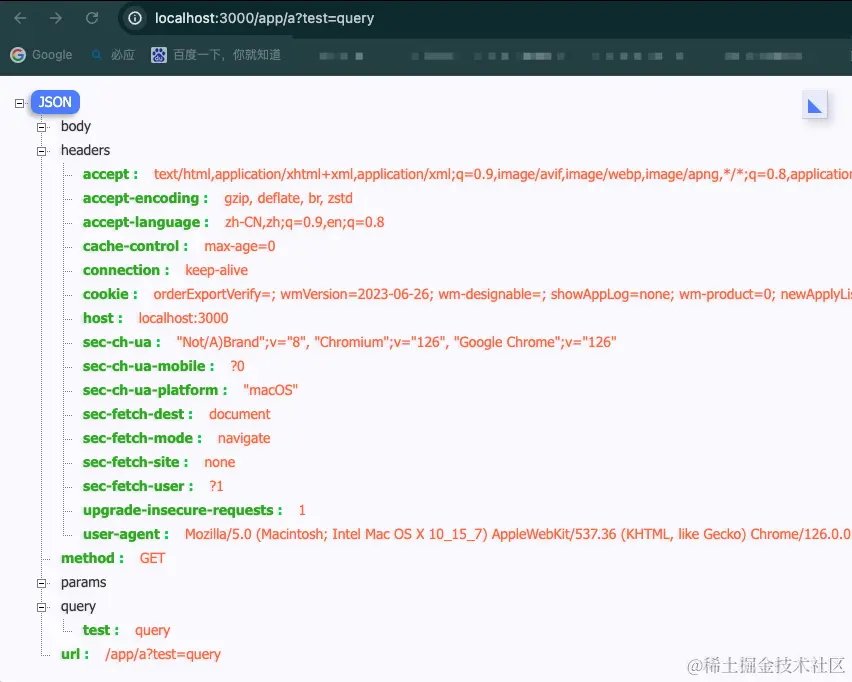
Task: Click the ?1 value
Action: [x=216, y=486]
